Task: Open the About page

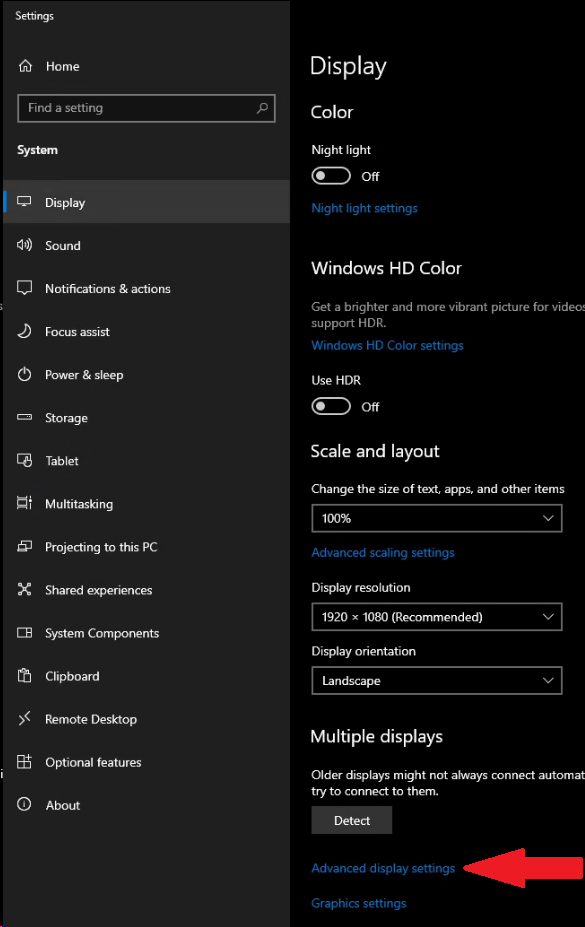Action: (147, 805)
